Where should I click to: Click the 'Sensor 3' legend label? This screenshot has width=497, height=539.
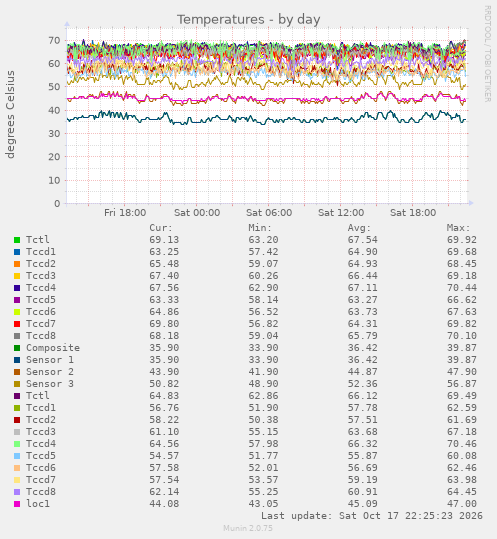click(50, 384)
